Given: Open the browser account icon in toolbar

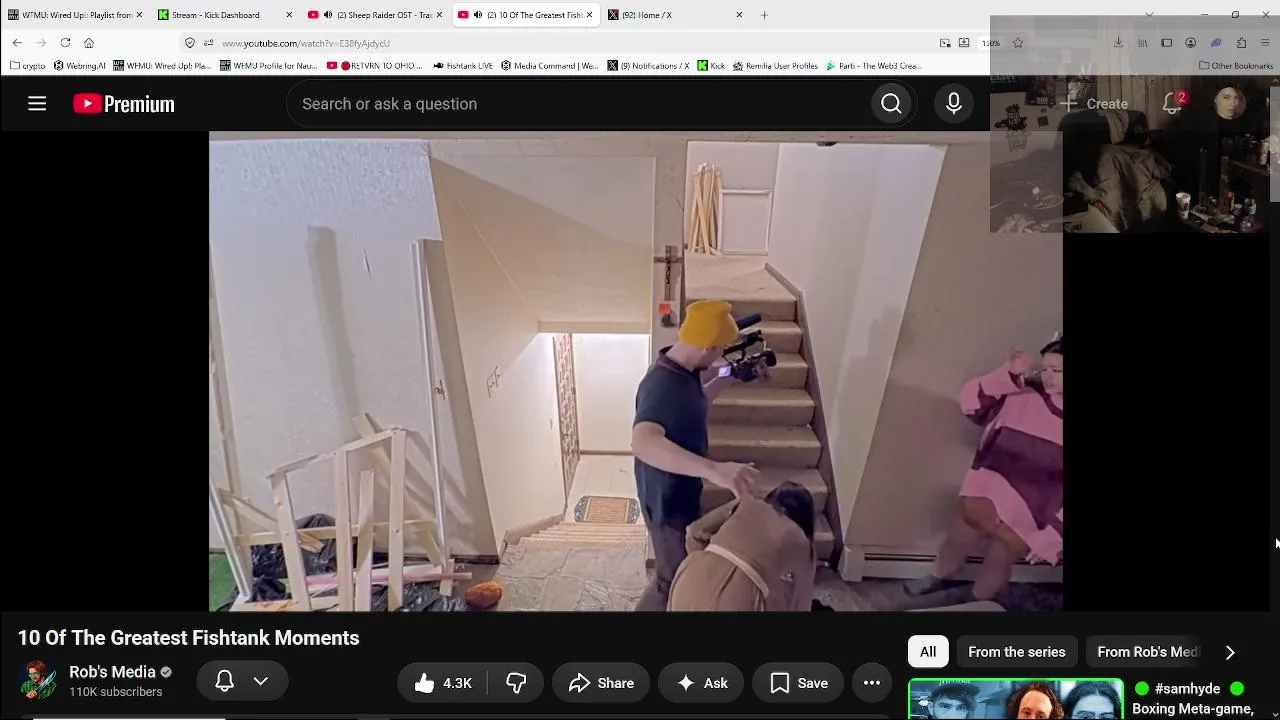Looking at the screenshot, I should (x=1191, y=43).
